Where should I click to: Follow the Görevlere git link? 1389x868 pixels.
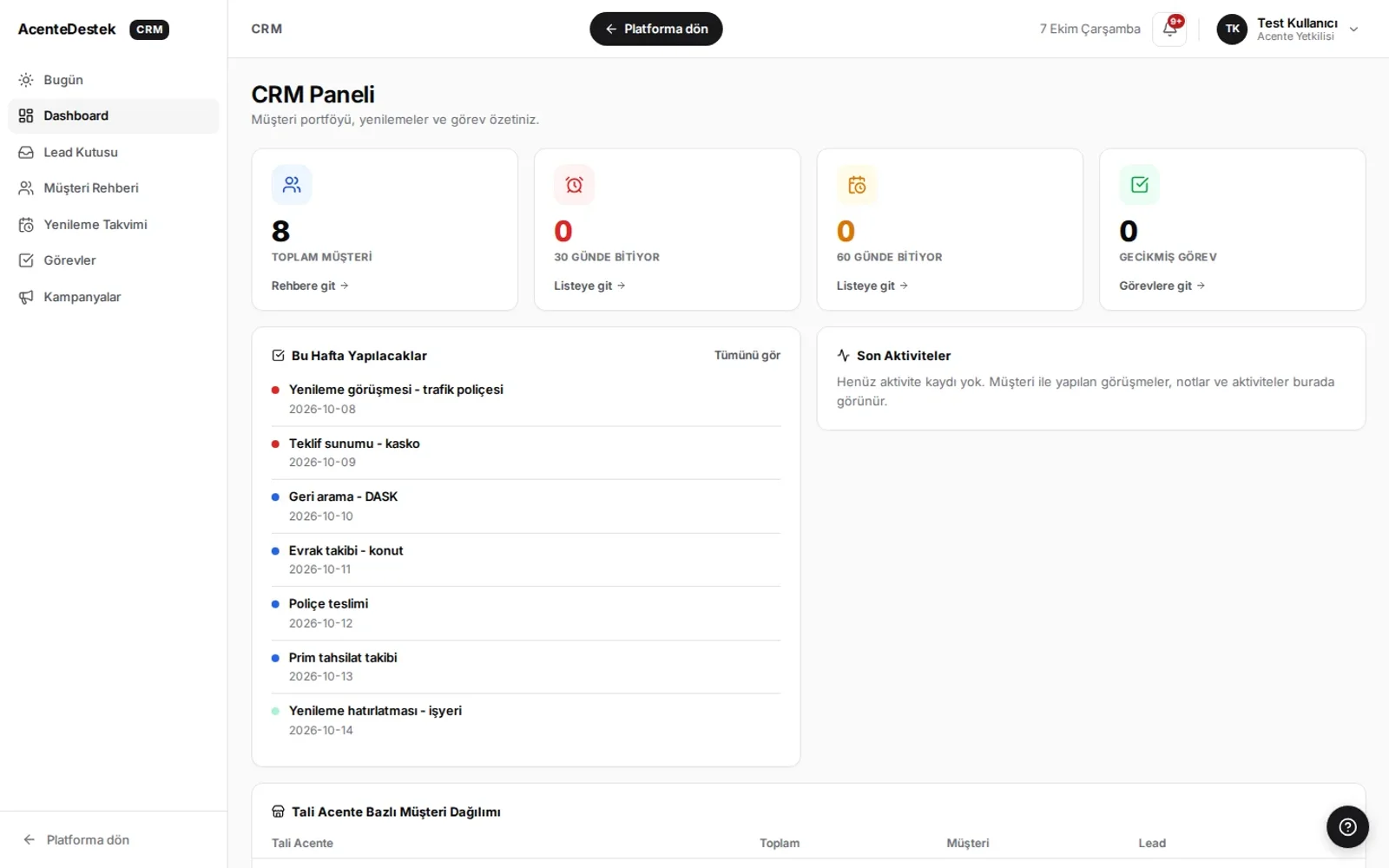tap(1162, 286)
